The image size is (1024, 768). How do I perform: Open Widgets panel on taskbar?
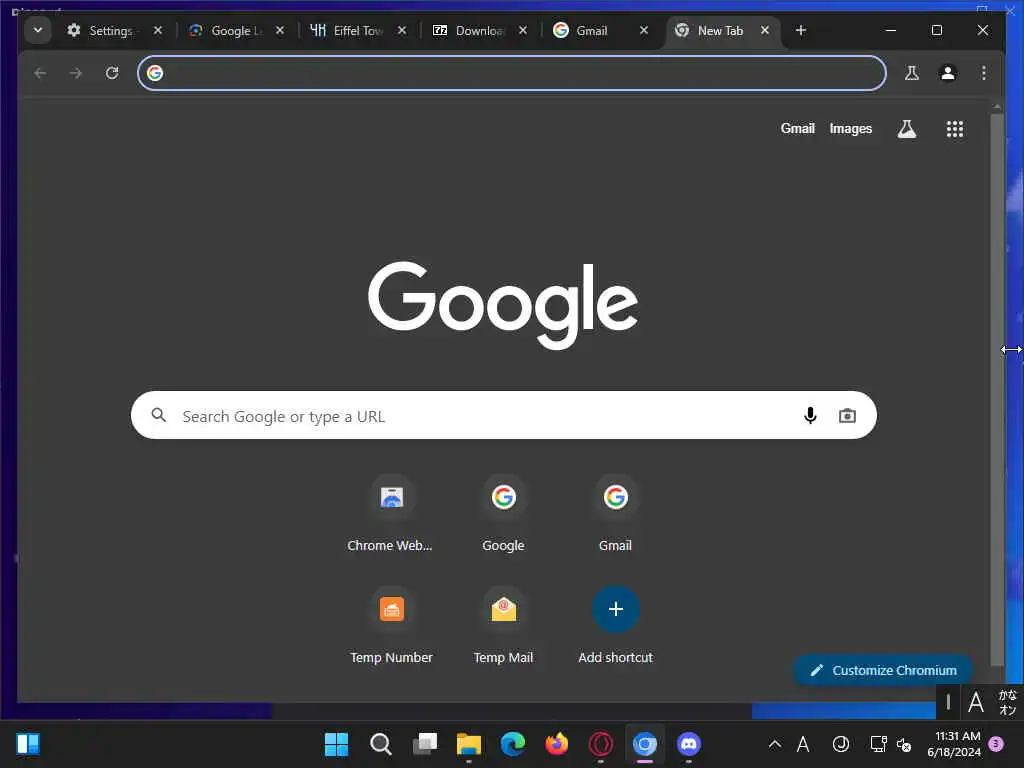tap(28, 744)
